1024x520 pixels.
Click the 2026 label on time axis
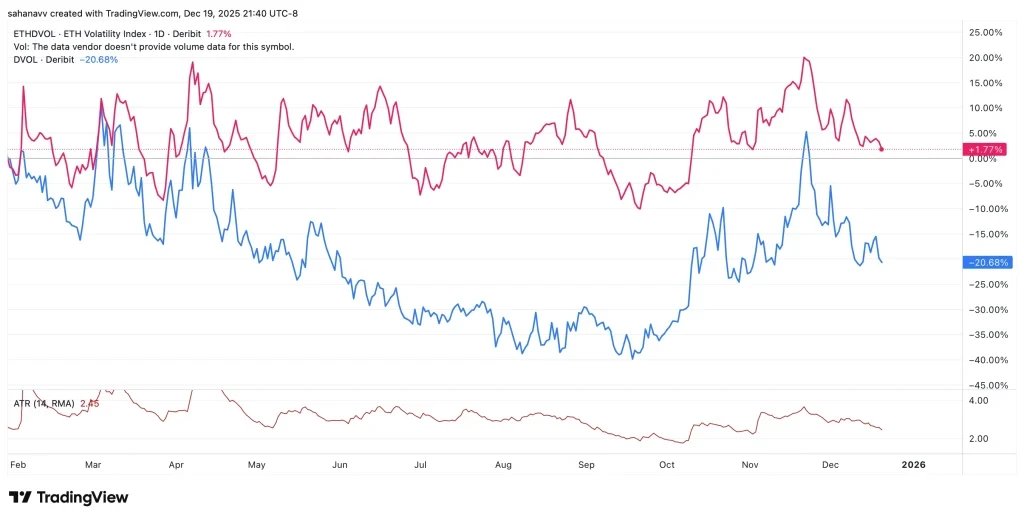point(913,465)
